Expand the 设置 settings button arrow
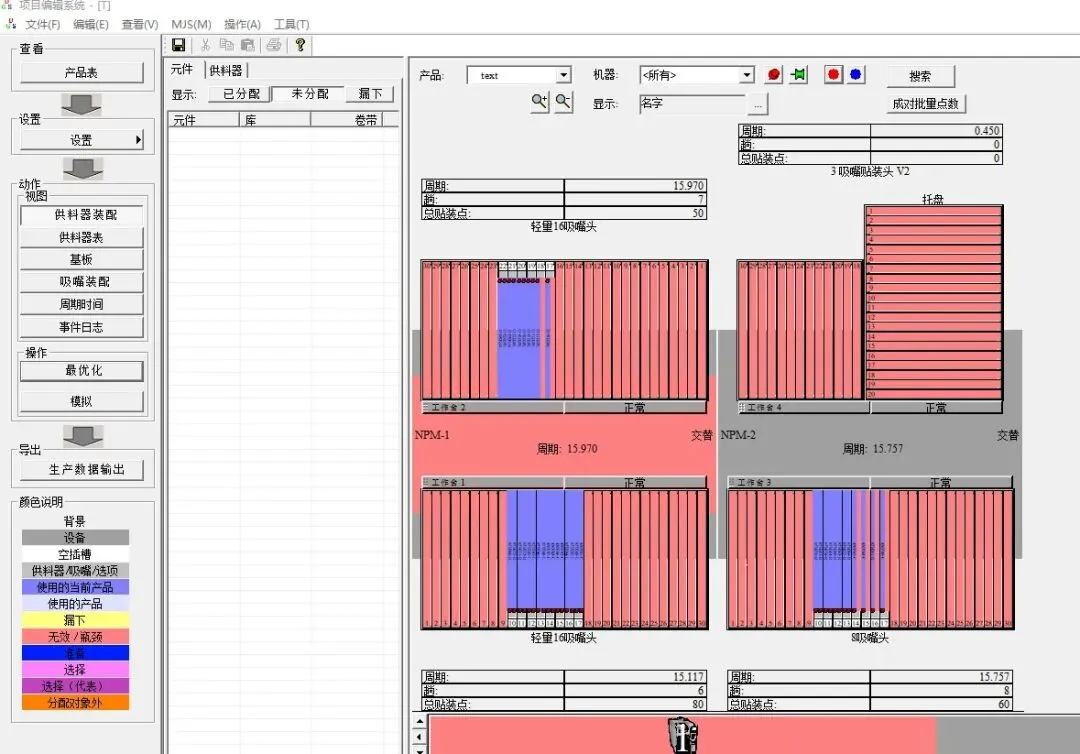This screenshot has height=754, width=1080. coord(138,140)
